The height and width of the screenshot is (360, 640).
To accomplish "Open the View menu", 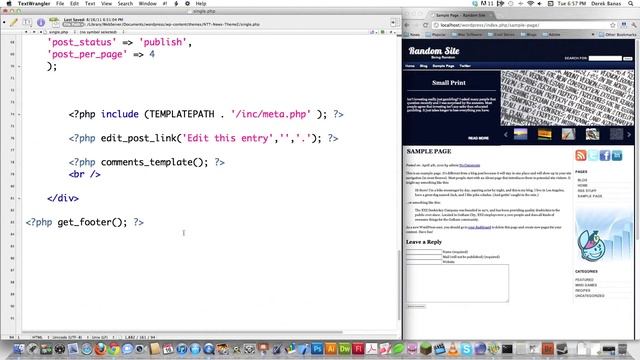I will [106, 3].
